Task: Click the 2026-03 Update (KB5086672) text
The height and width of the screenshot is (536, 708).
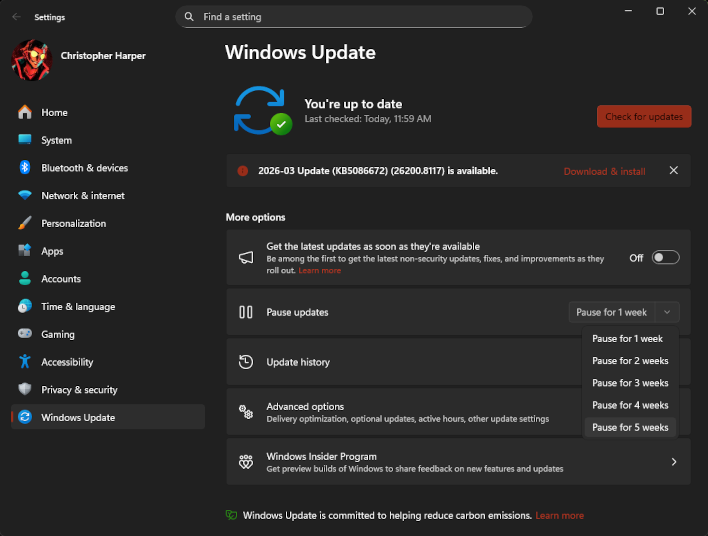Action: point(378,171)
